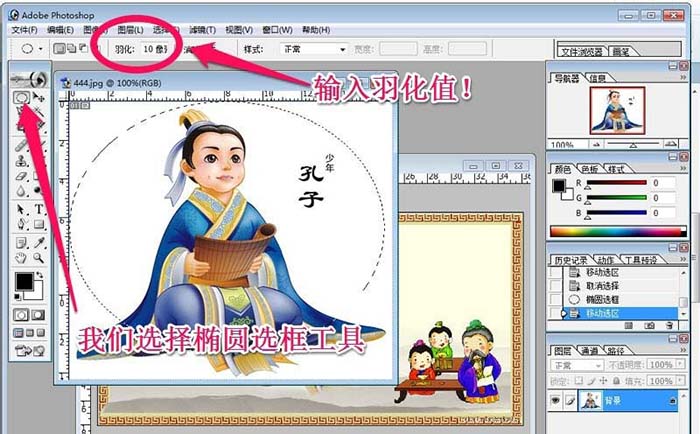Switch to the 通道 channels tab
The width and height of the screenshot is (700, 434).
pyautogui.click(x=589, y=351)
